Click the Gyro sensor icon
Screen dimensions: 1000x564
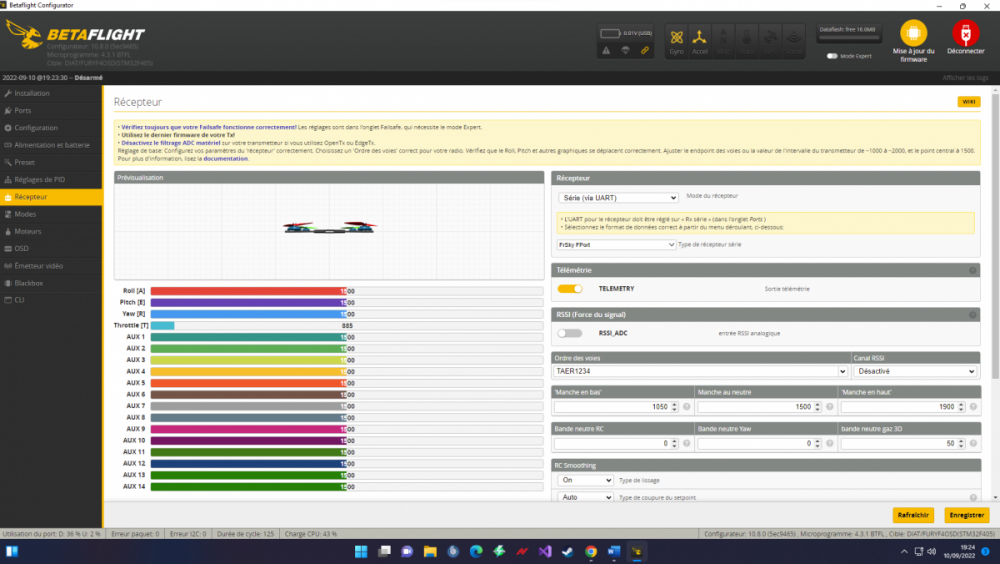pos(676,41)
